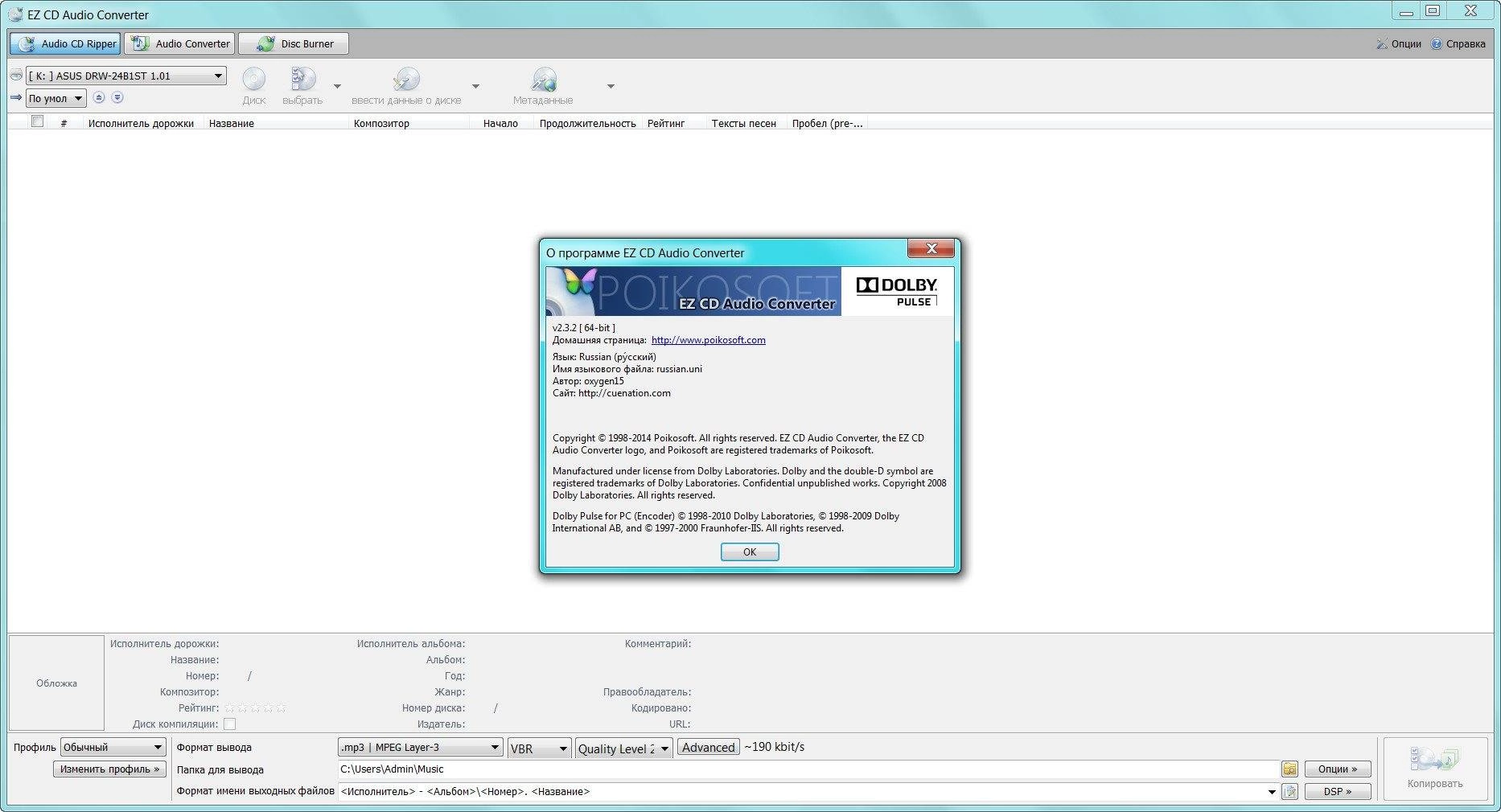Screen dimensions: 1501x812
Task: Click the eject disc round icon
Action: coord(99,97)
